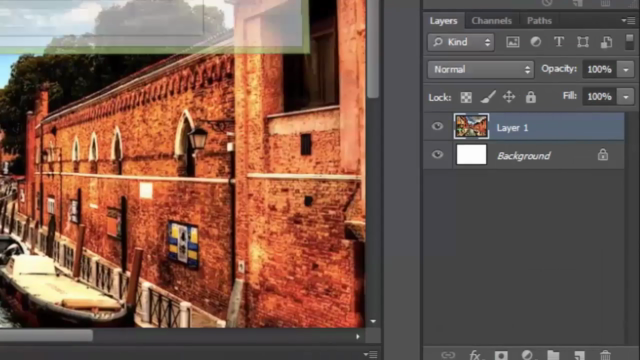Image resolution: width=640 pixels, height=360 pixels.
Task: Filter layers by pixel layer icon
Action: (513, 42)
